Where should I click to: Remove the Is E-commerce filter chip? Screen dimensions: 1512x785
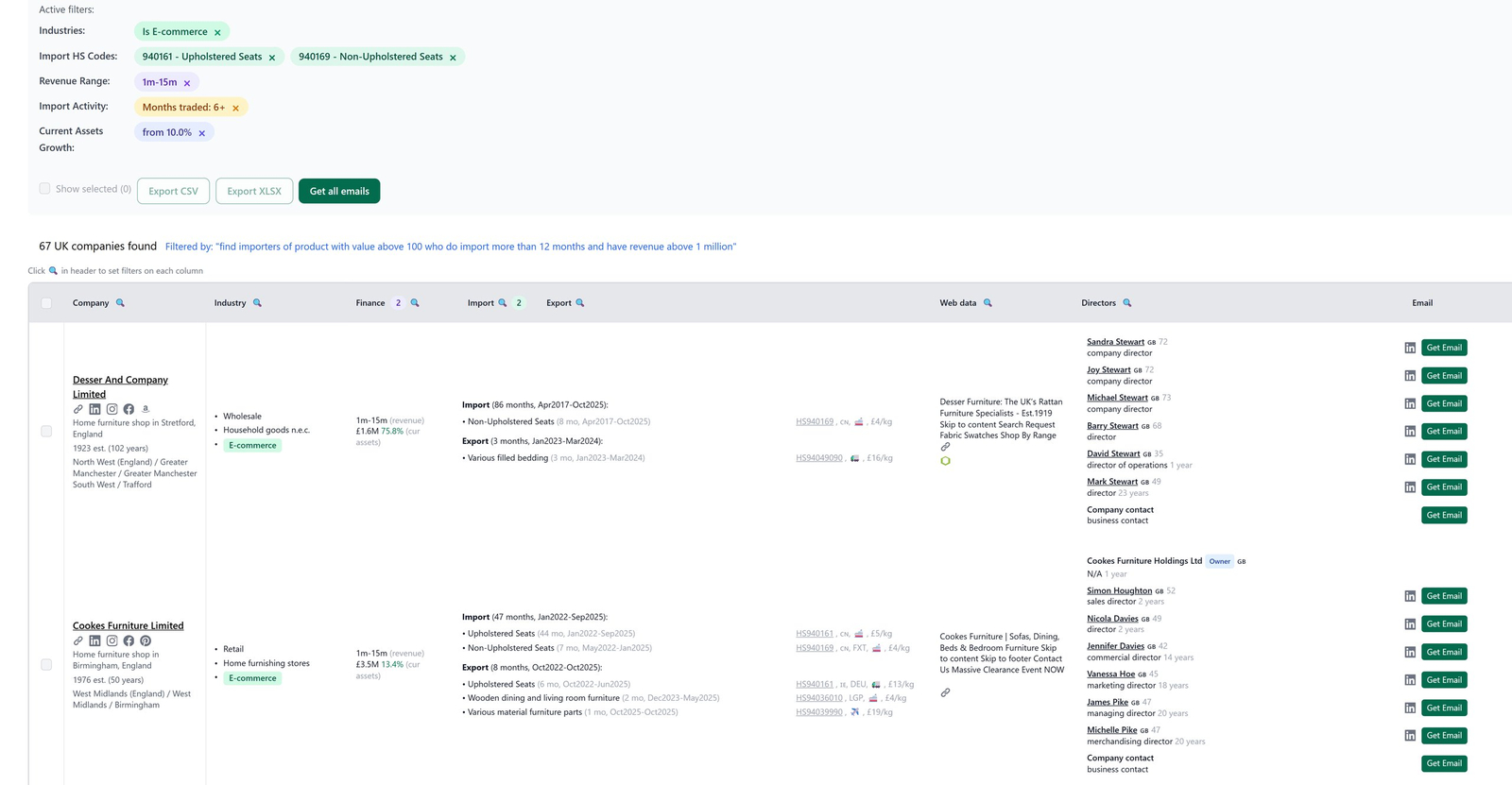(217, 33)
